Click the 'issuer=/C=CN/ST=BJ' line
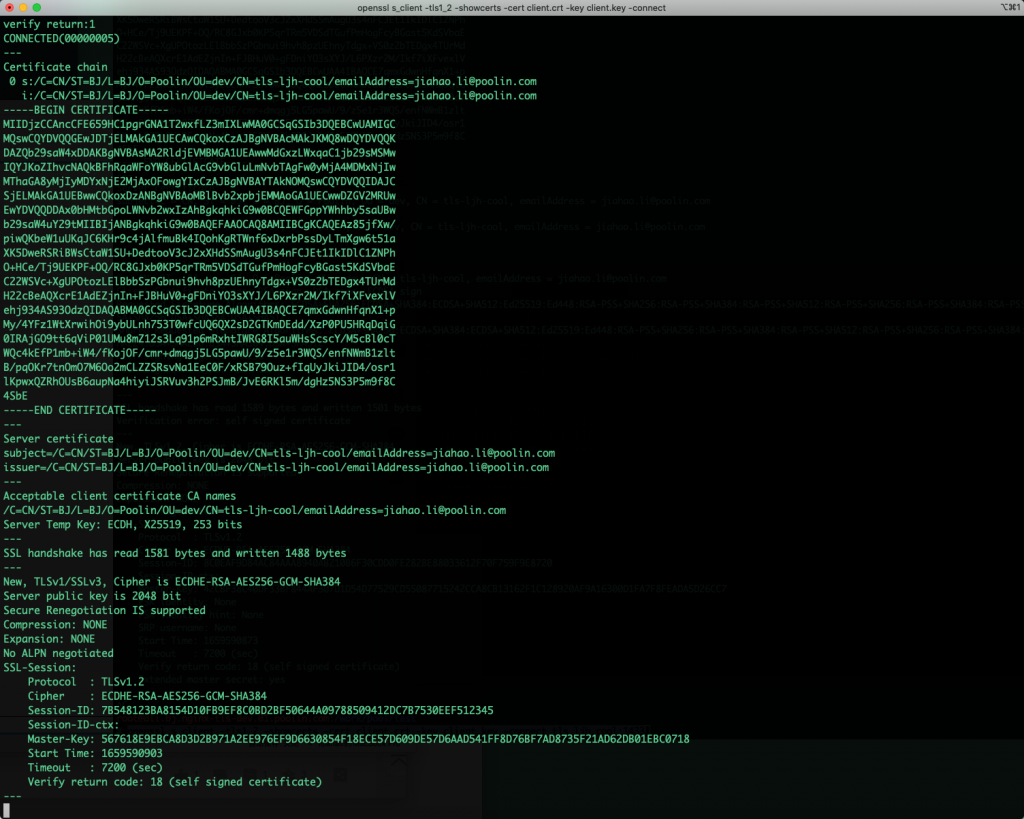Image resolution: width=1024 pixels, height=819 pixels. 276,468
